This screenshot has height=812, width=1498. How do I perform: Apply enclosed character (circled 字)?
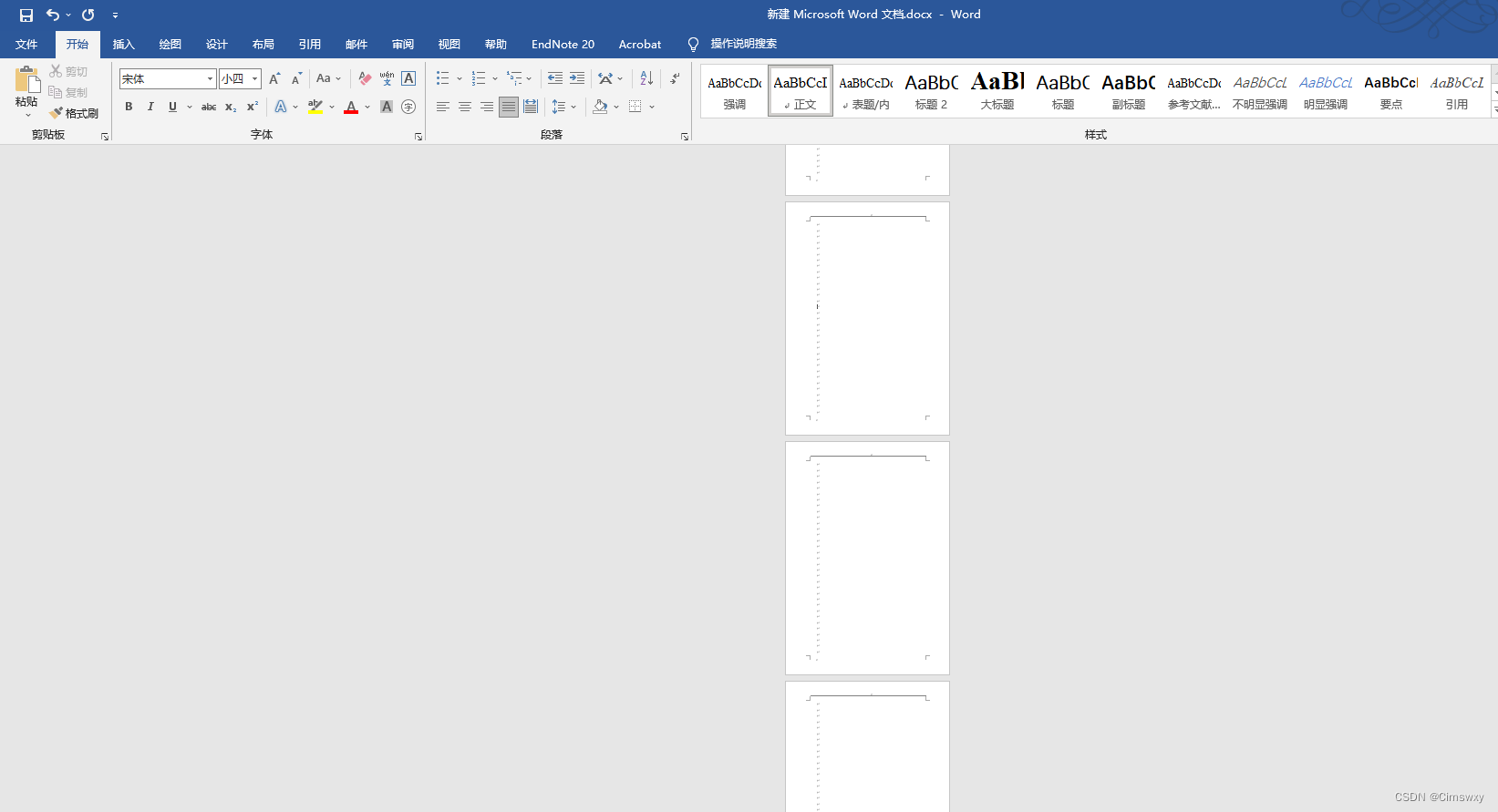click(408, 107)
